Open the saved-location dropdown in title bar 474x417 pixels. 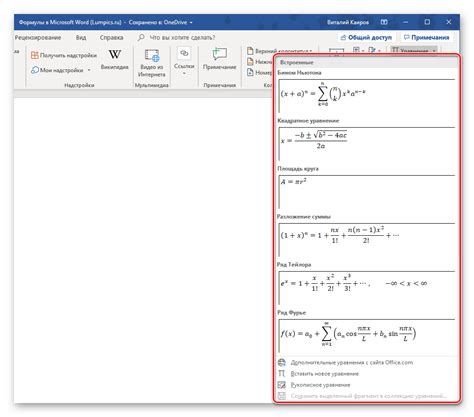191,23
